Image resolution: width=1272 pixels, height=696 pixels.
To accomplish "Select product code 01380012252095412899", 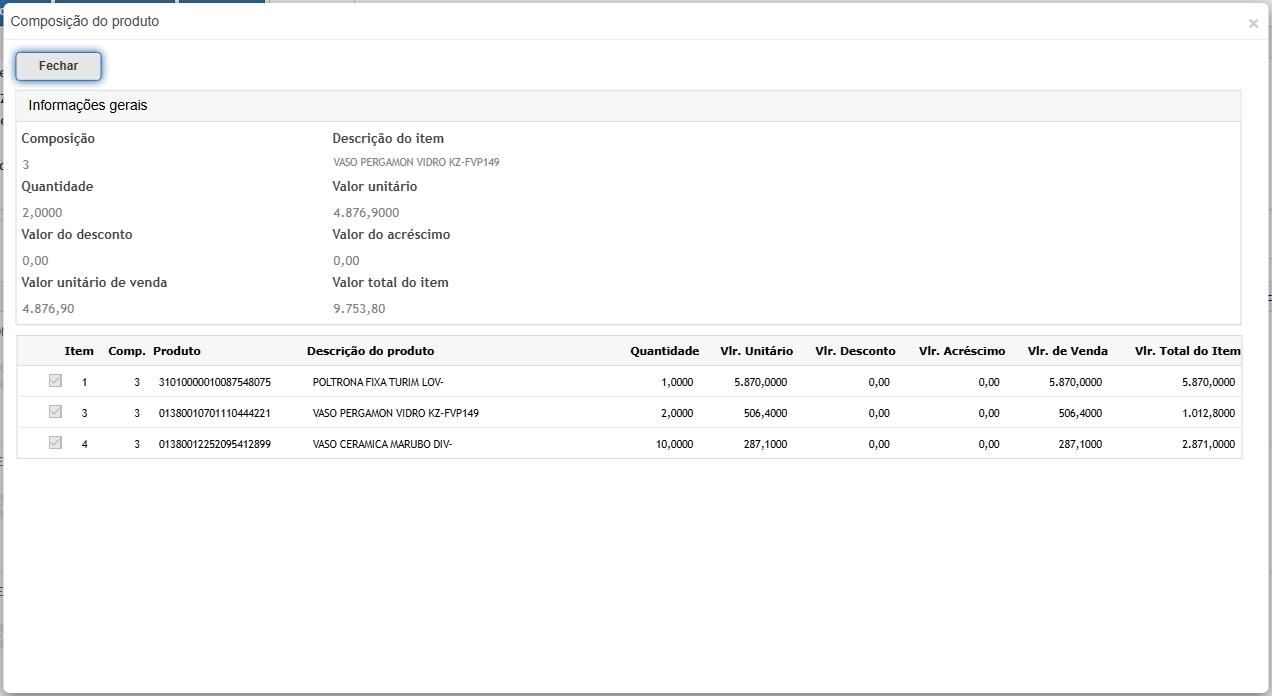I will [x=215, y=444].
